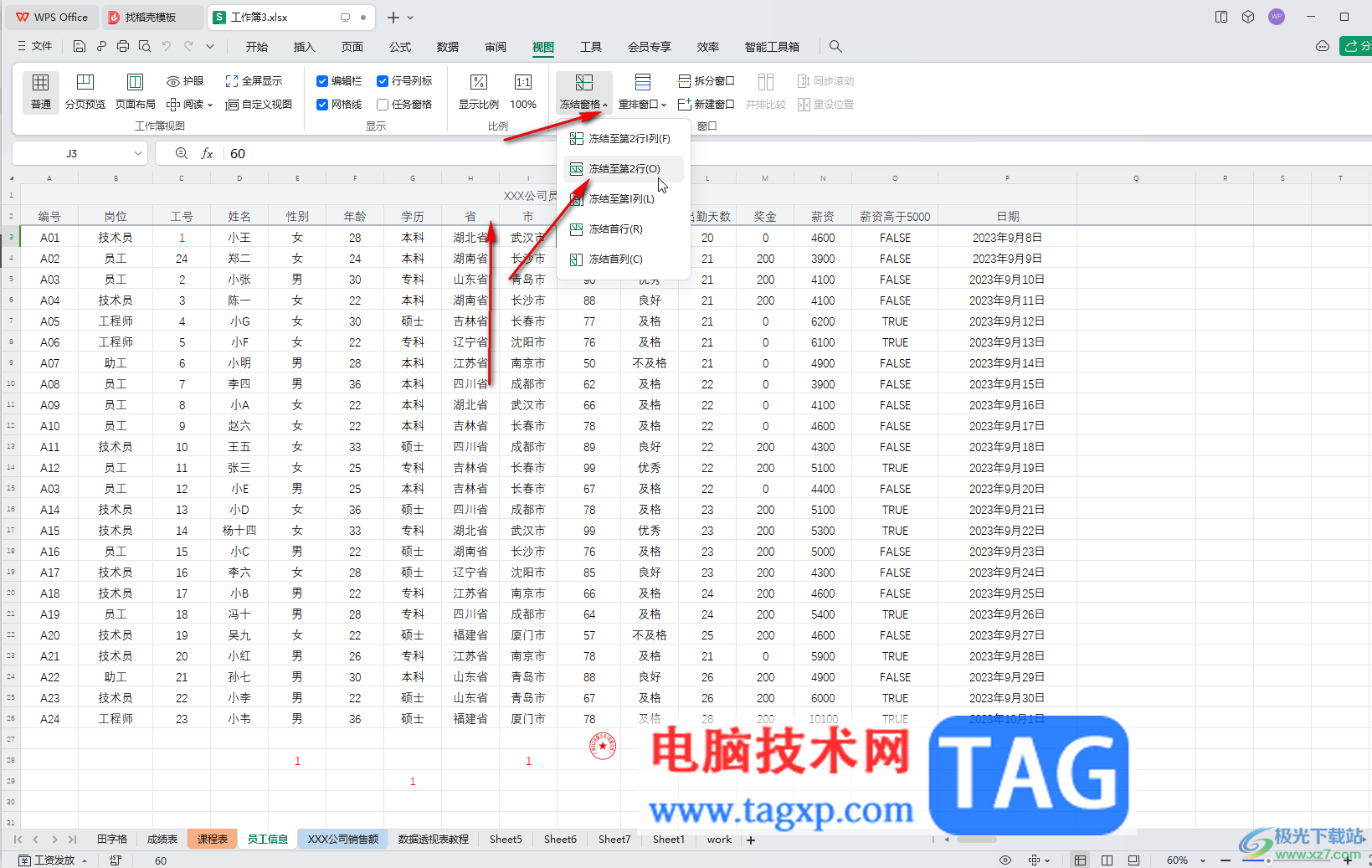Open Zoom ratio (显示比例) dialog
The image size is (1372, 868).
(478, 91)
